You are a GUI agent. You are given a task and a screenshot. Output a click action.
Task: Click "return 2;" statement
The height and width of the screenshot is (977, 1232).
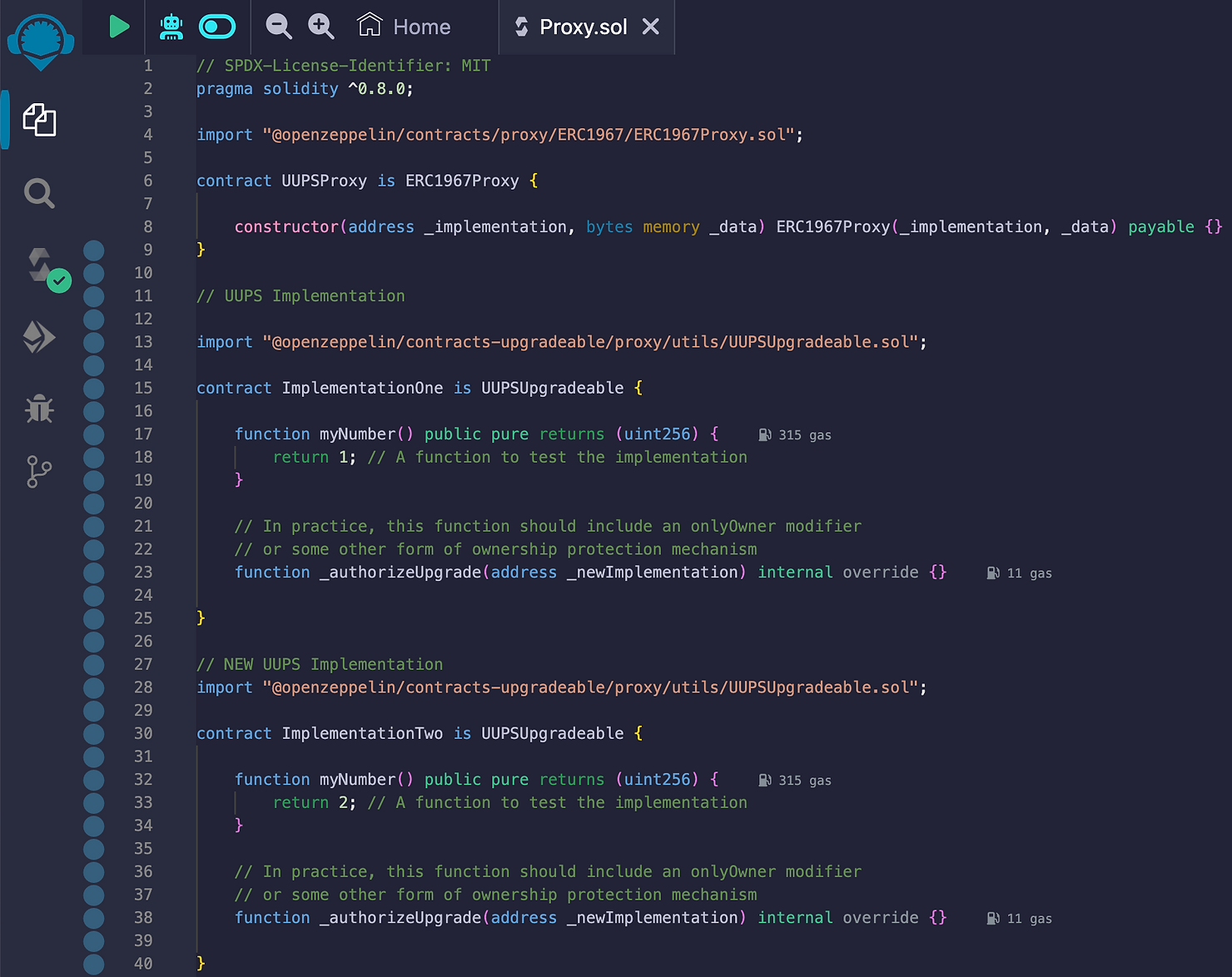pyautogui.click(x=315, y=802)
